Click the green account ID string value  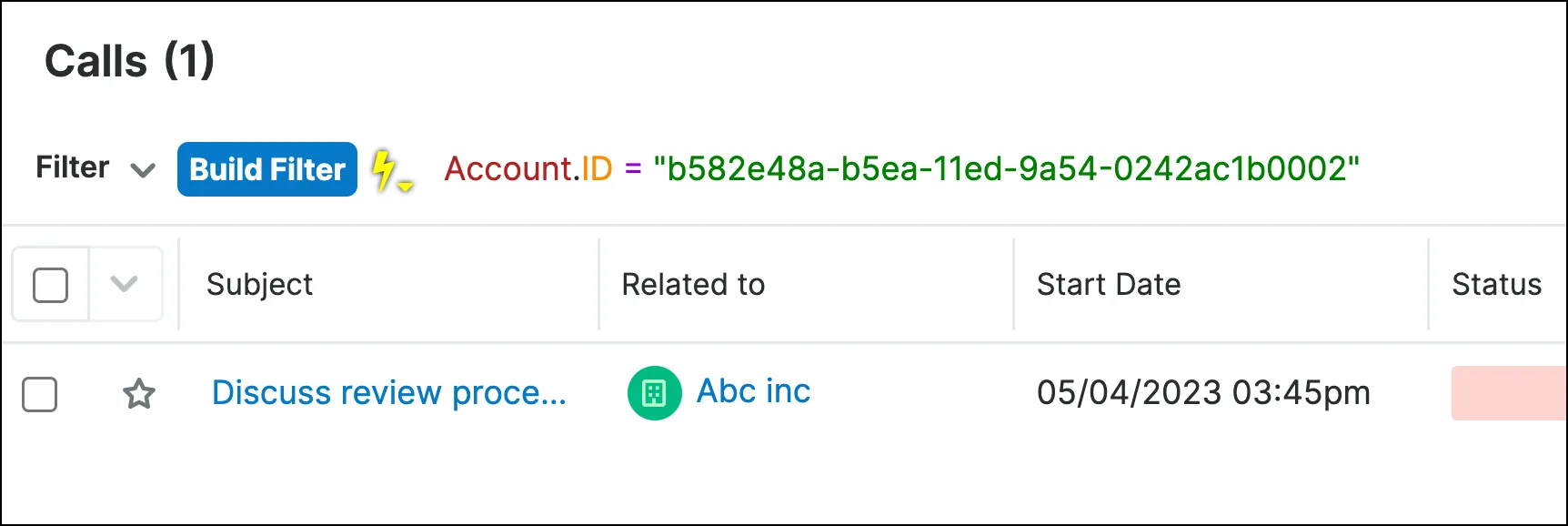pos(1007,168)
